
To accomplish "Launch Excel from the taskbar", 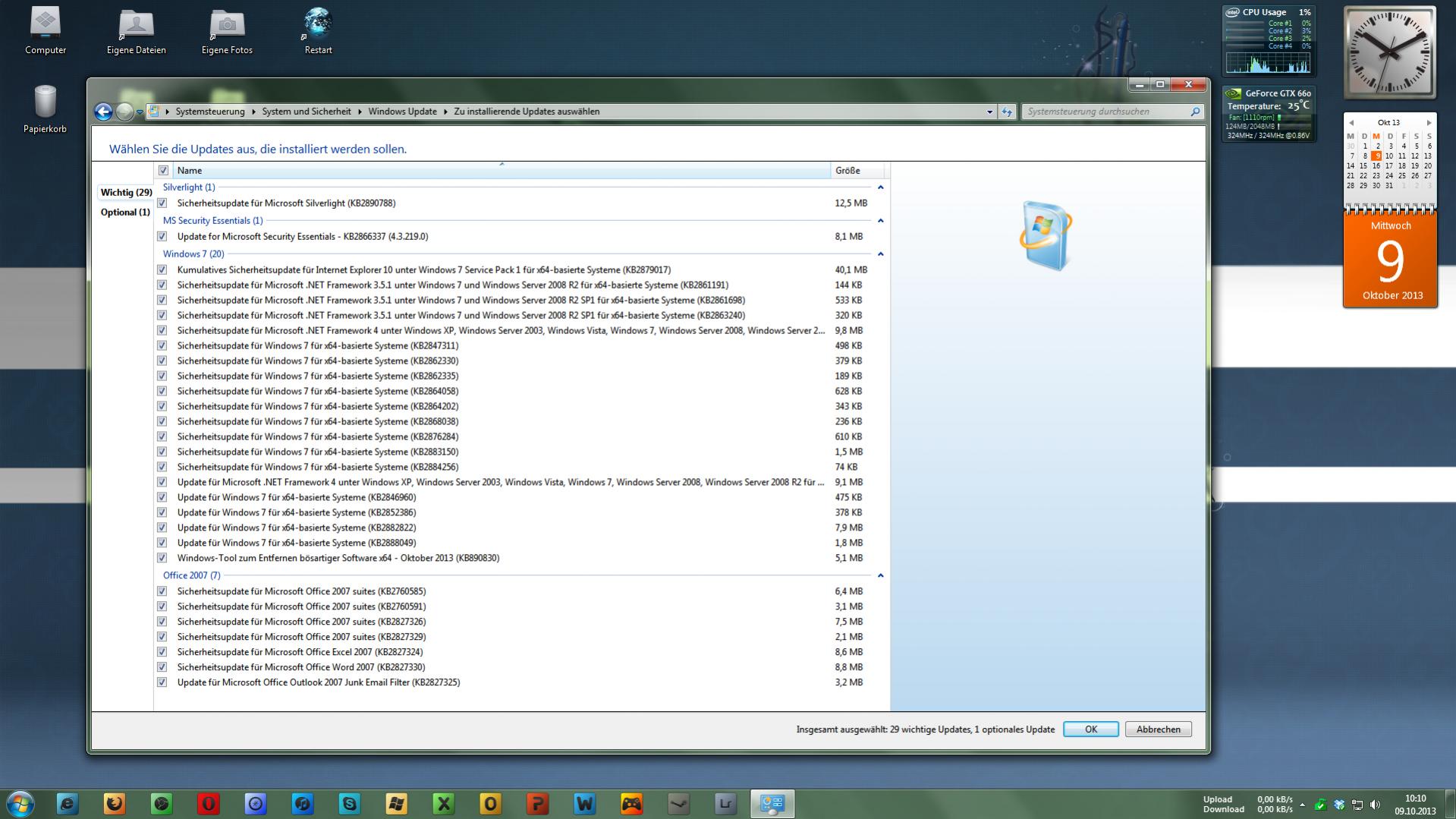I will tap(444, 804).
